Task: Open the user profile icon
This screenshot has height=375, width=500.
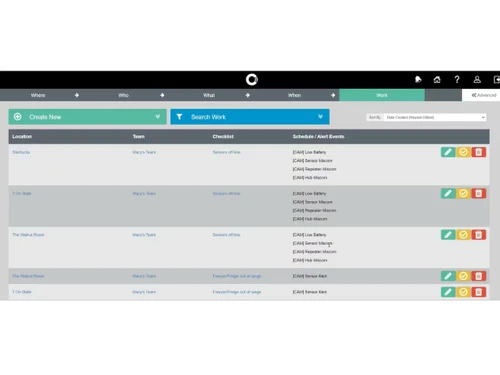Action: pyautogui.click(x=477, y=79)
